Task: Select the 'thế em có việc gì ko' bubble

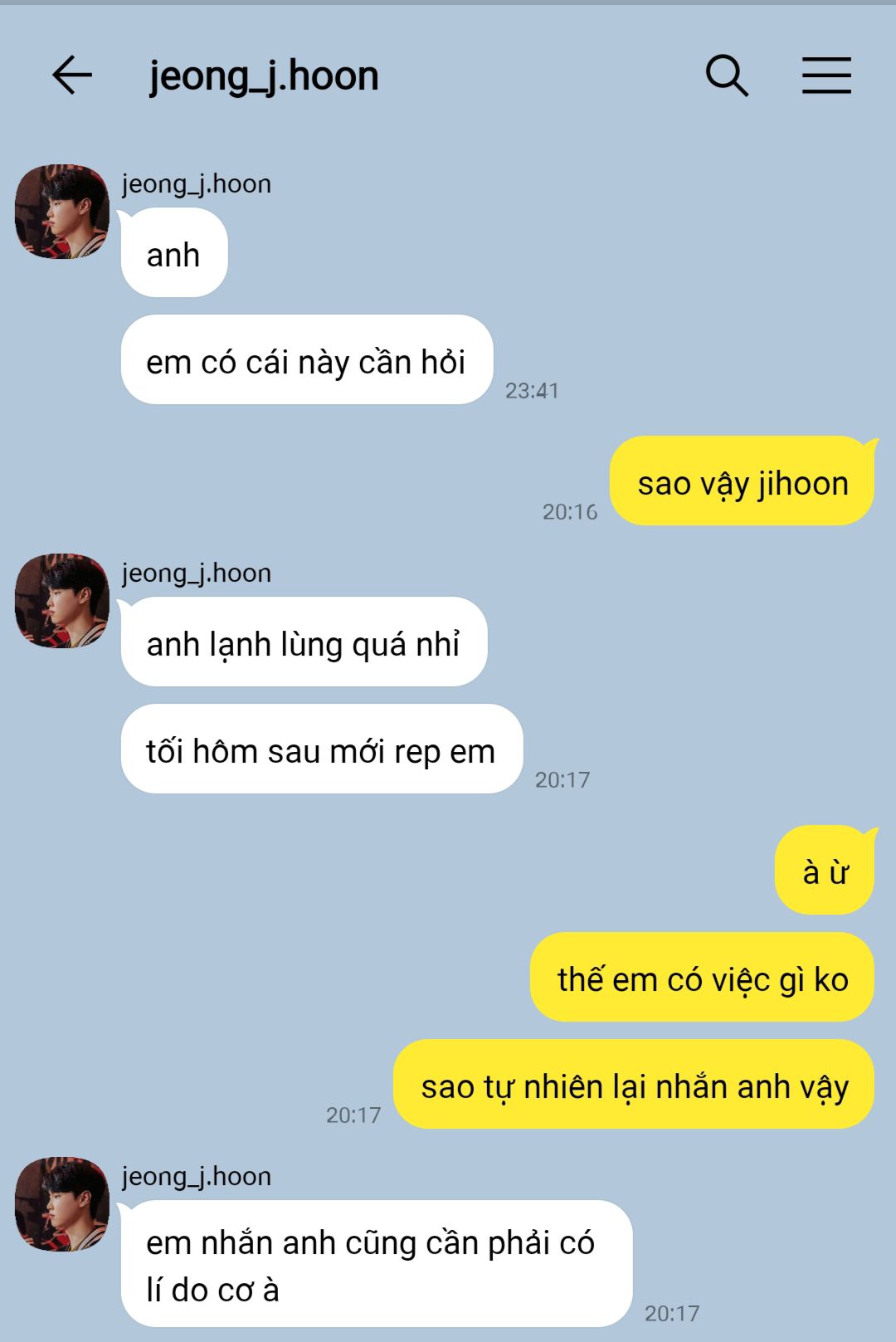Action: point(702,977)
